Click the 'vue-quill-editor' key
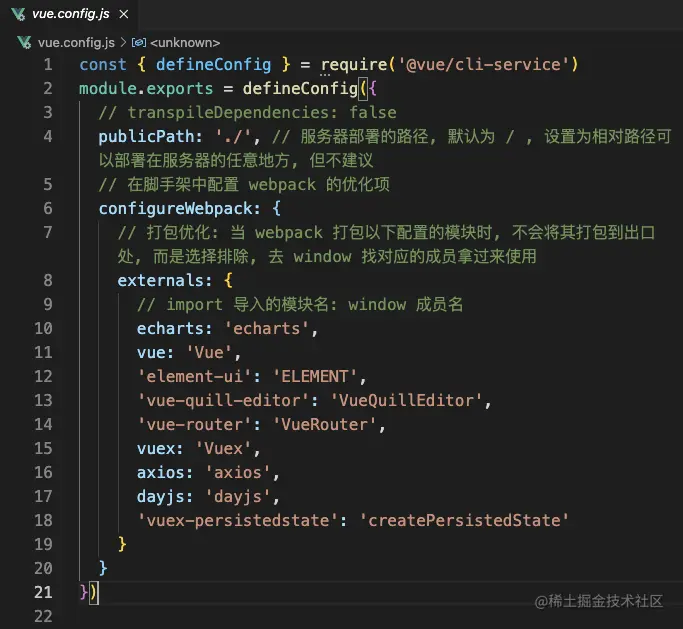This screenshot has width=683, height=629. (x=223, y=400)
